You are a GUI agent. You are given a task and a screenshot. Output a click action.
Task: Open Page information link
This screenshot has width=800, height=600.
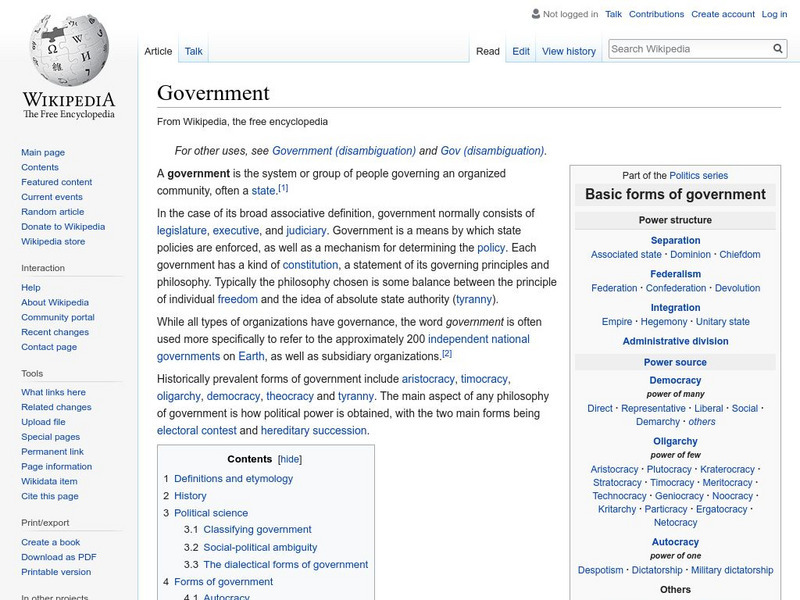[57, 466]
